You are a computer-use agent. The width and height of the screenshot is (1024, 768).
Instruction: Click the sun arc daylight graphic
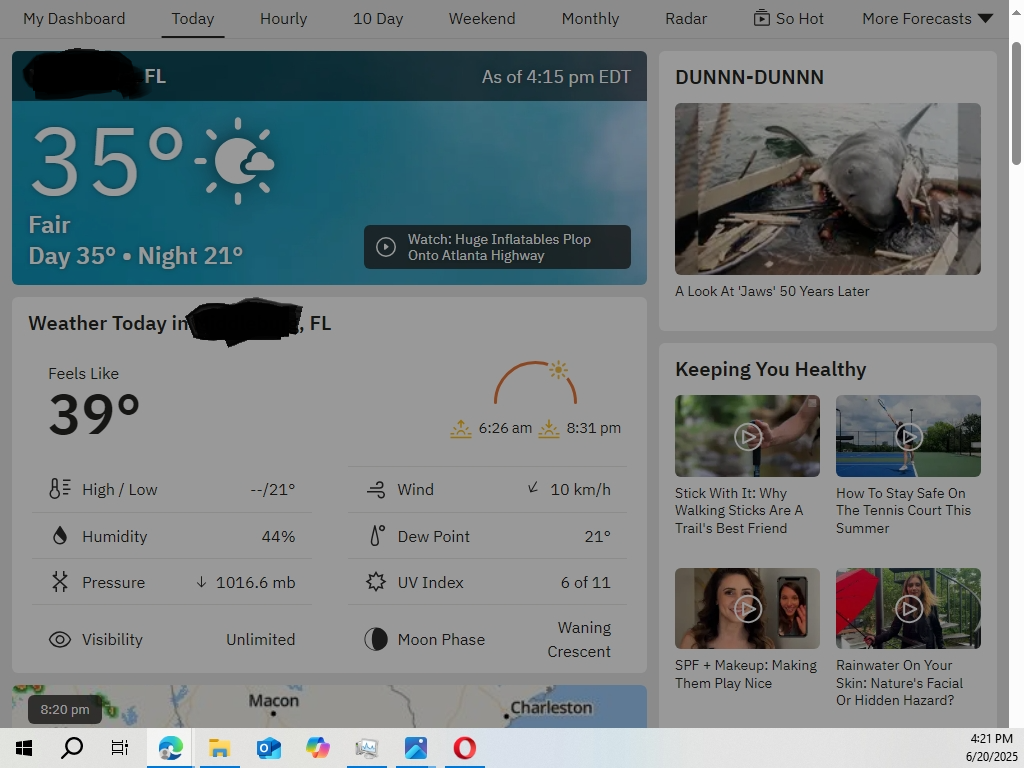(536, 382)
